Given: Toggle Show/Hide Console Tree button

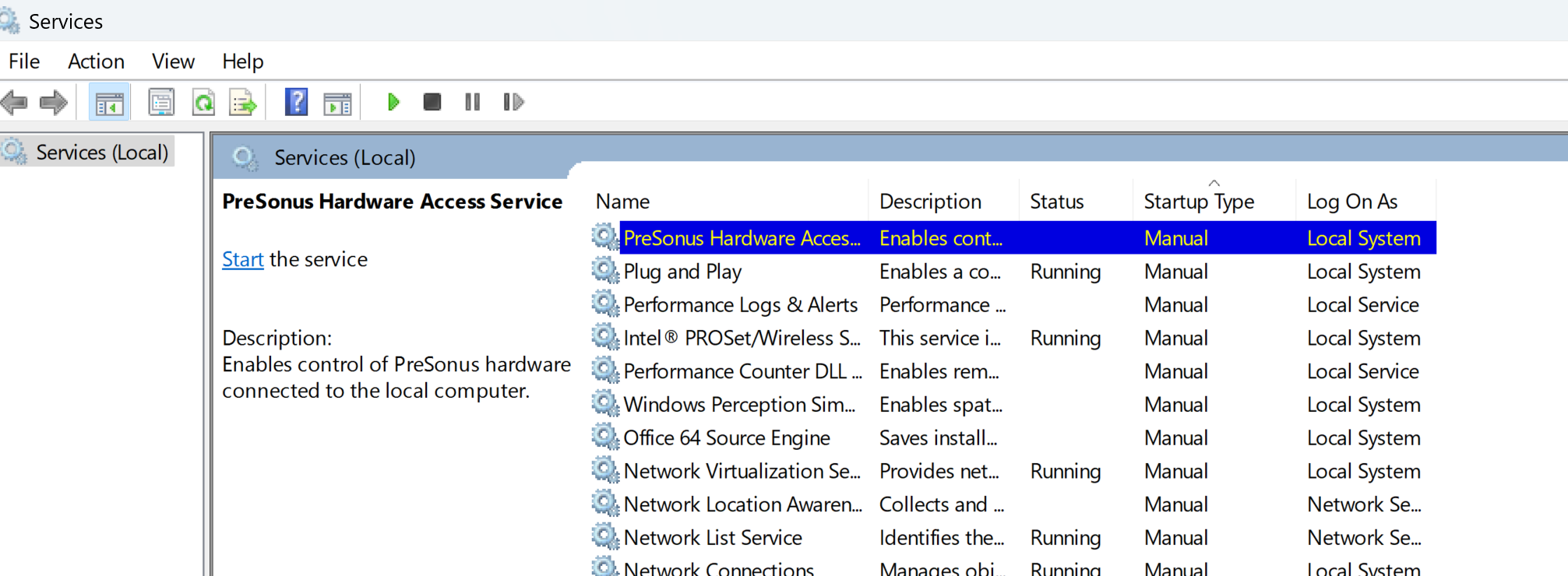Looking at the screenshot, I should tap(109, 102).
